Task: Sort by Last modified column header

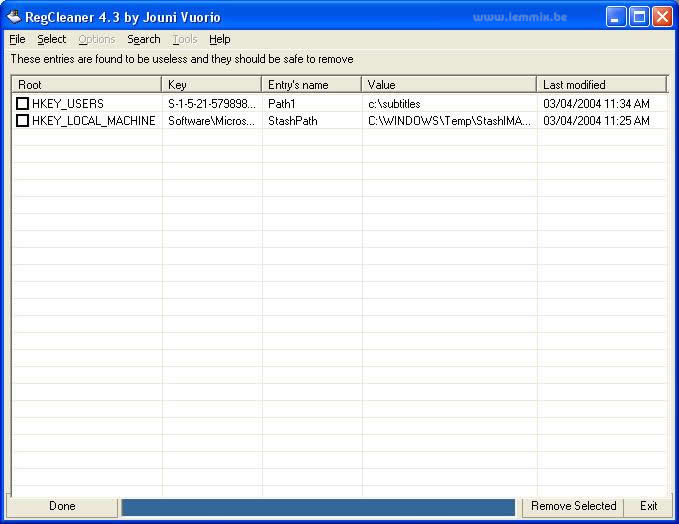Action: click(x=601, y=85)
